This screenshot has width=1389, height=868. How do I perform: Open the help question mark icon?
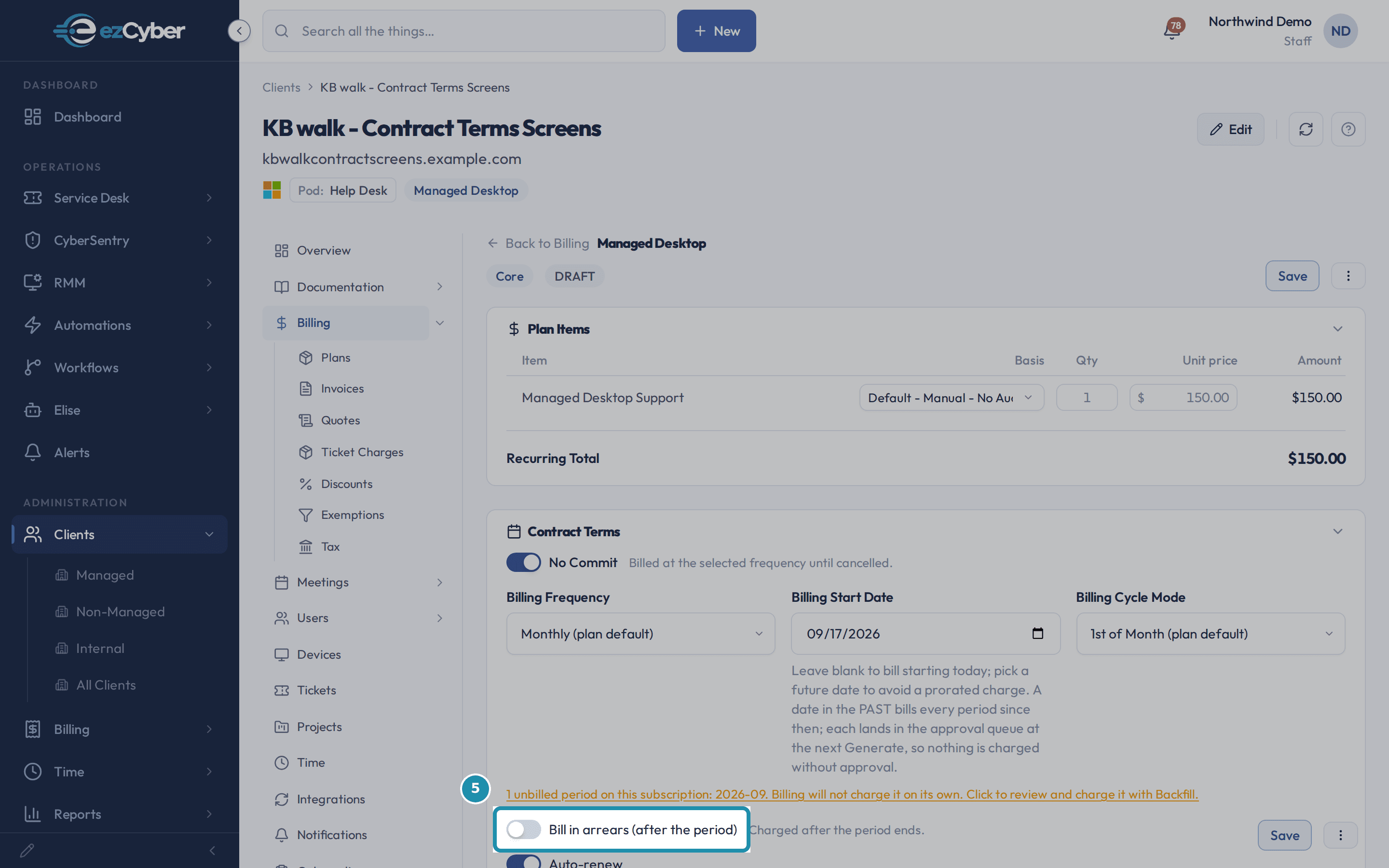pyautogui.click(x=1348, y=129)
